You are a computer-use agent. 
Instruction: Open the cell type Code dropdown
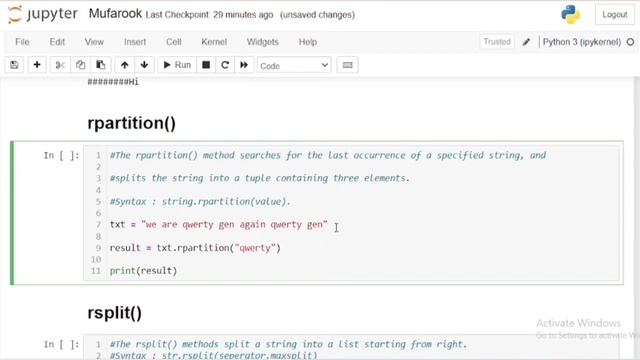(294, 65)
